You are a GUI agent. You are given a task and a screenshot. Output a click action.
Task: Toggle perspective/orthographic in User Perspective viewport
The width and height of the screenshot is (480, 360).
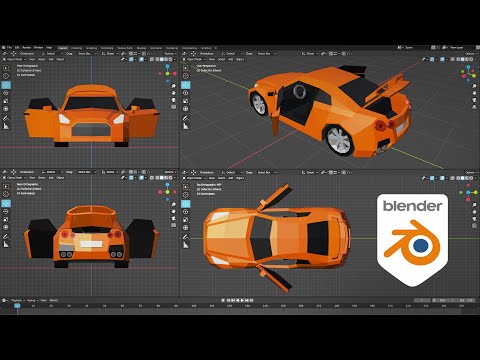click(x=474, y=107)
